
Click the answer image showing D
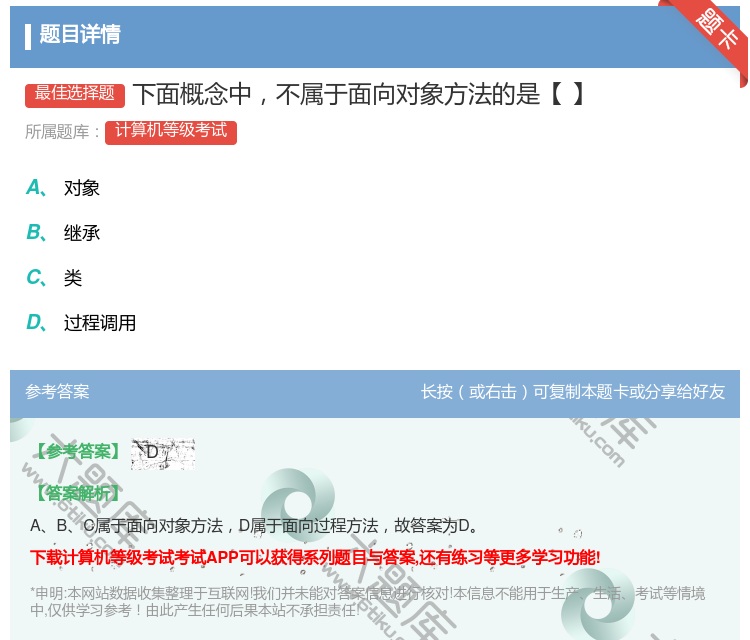(x=163, y=454)
